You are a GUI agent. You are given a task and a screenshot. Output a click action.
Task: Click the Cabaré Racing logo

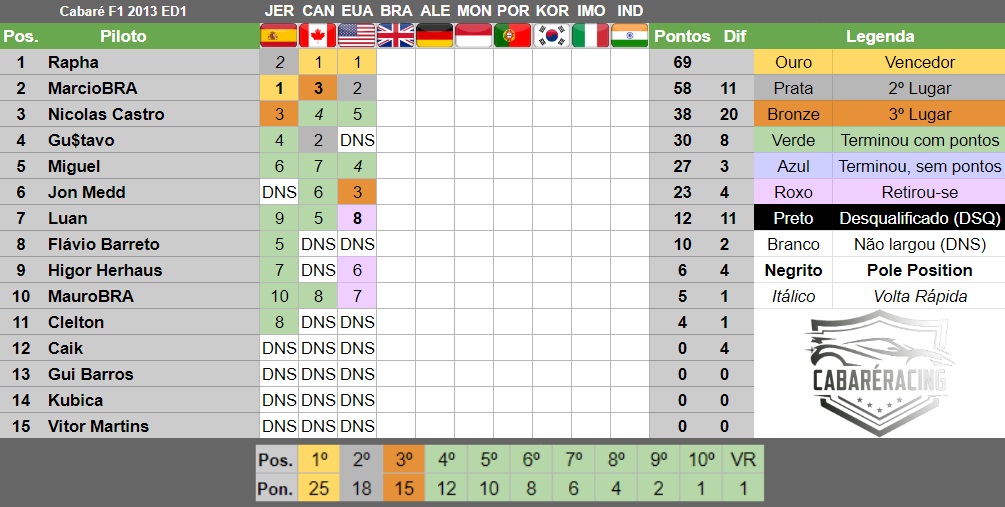pos(879,373)
